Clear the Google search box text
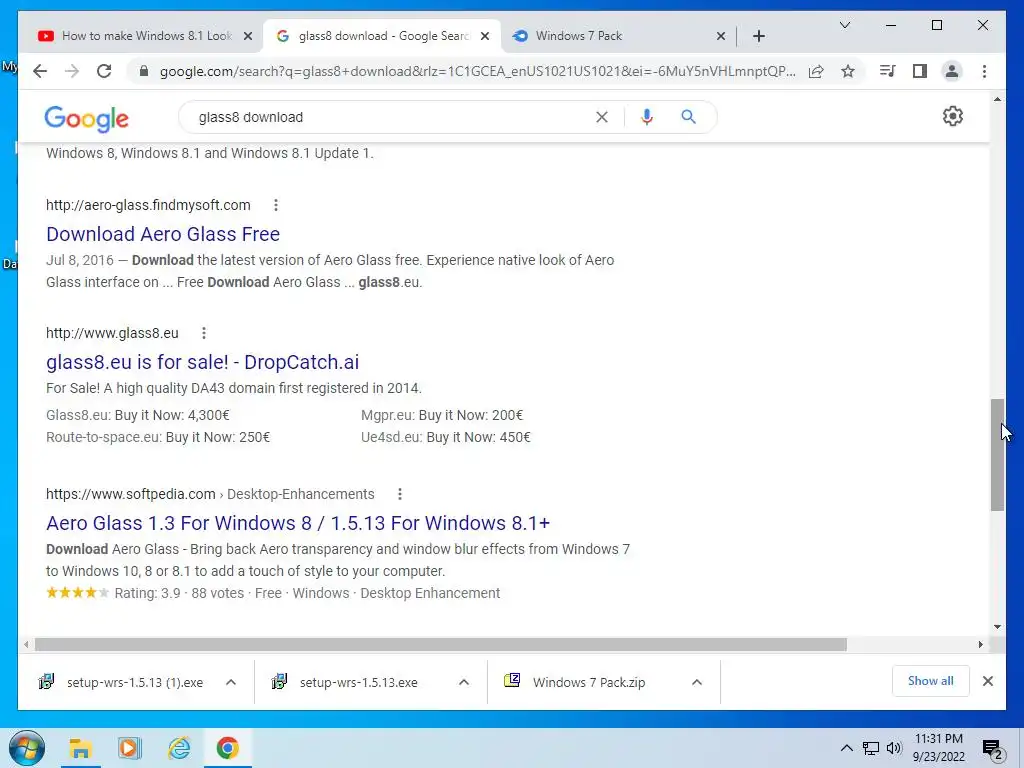This screenshot has height=768, width=1024. pos(601,117)
